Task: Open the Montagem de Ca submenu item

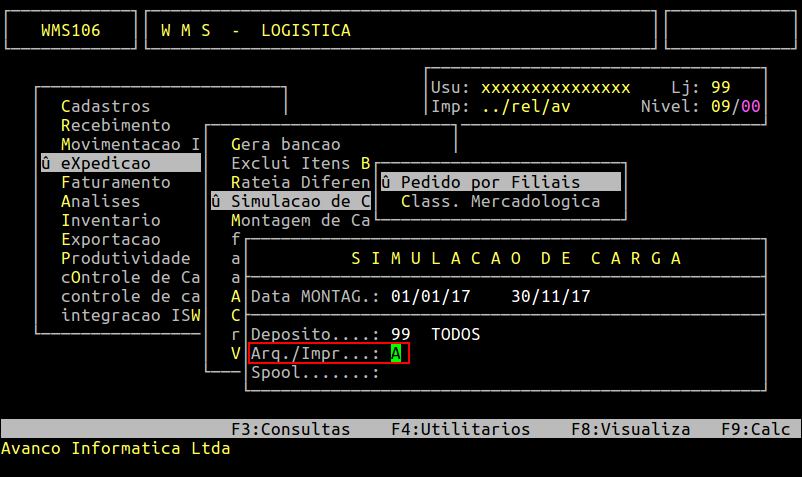Action: pos(301,220)
